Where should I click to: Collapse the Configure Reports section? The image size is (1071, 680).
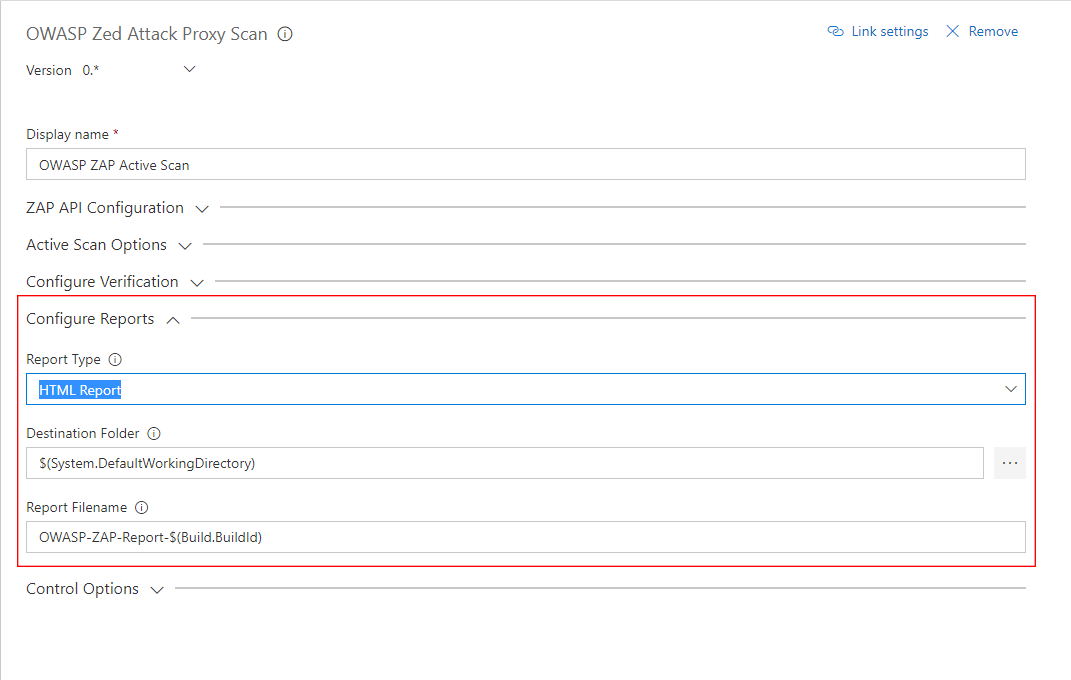[x=173, y=320]
